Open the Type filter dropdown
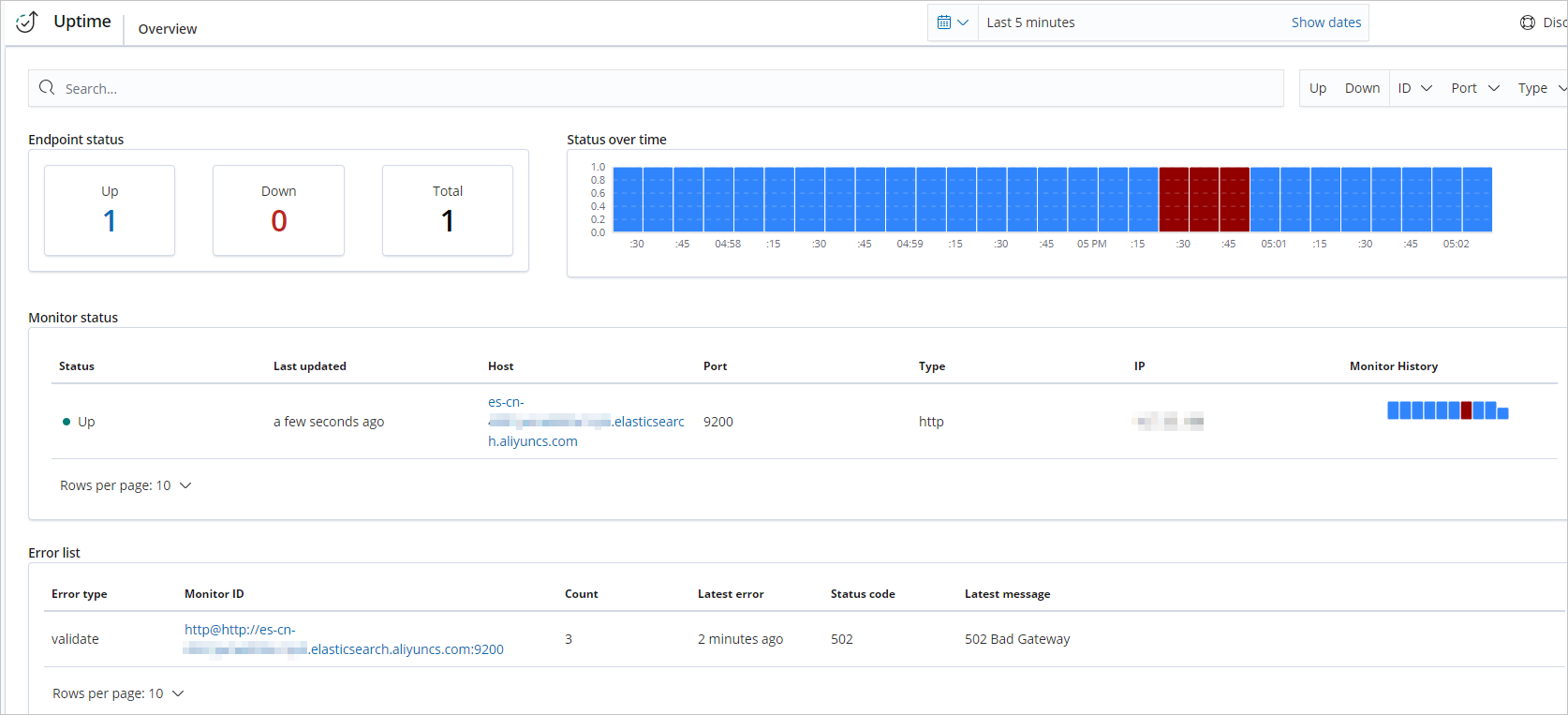1568x715 pixels. point(1541,88)
